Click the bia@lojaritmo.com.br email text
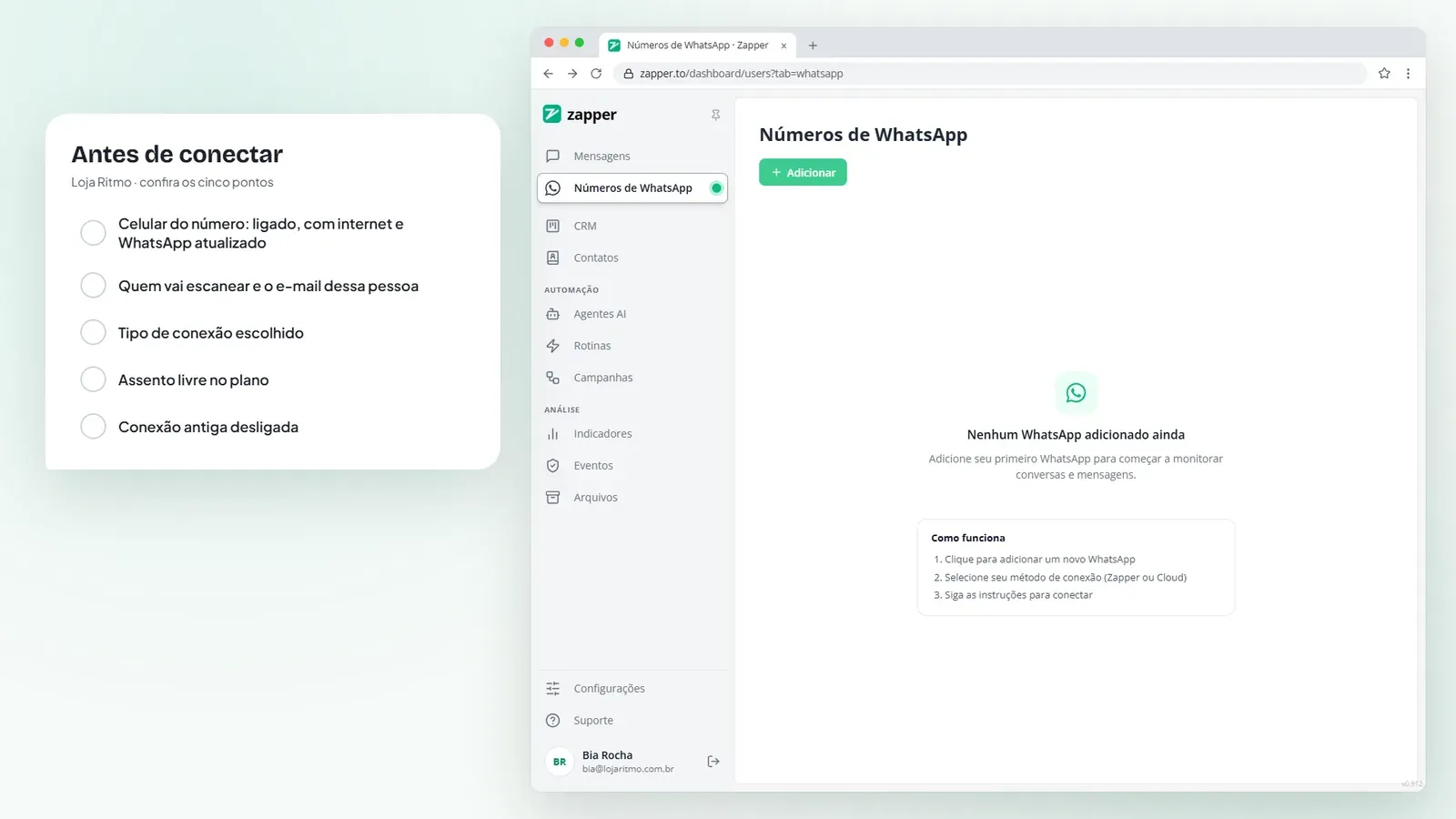 click(x=628, y=769)
